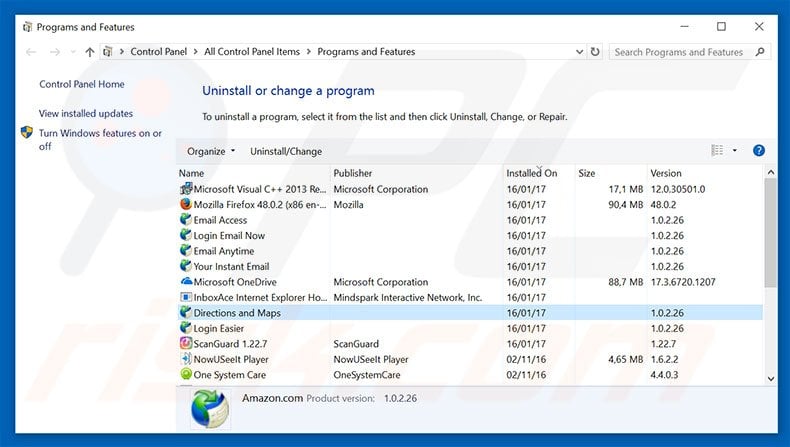
Task: Click the Login Easier program icon
Action: tap(186, 328)
